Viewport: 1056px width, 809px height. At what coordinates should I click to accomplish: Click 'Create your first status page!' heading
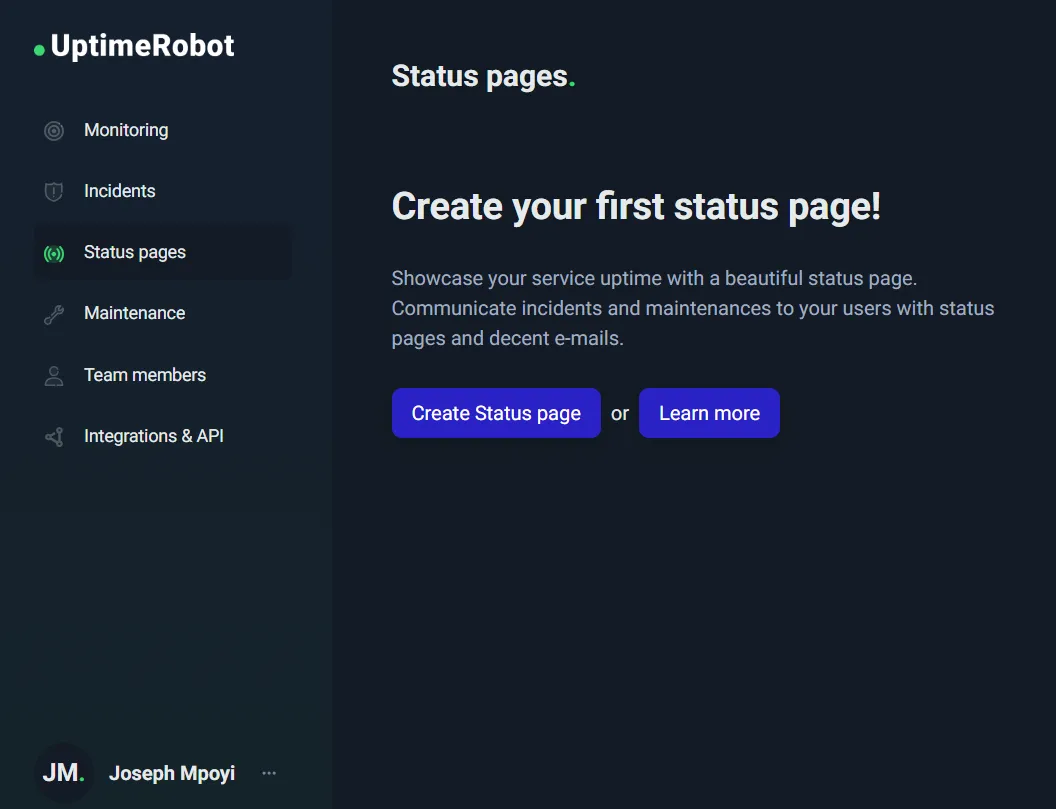636,206
